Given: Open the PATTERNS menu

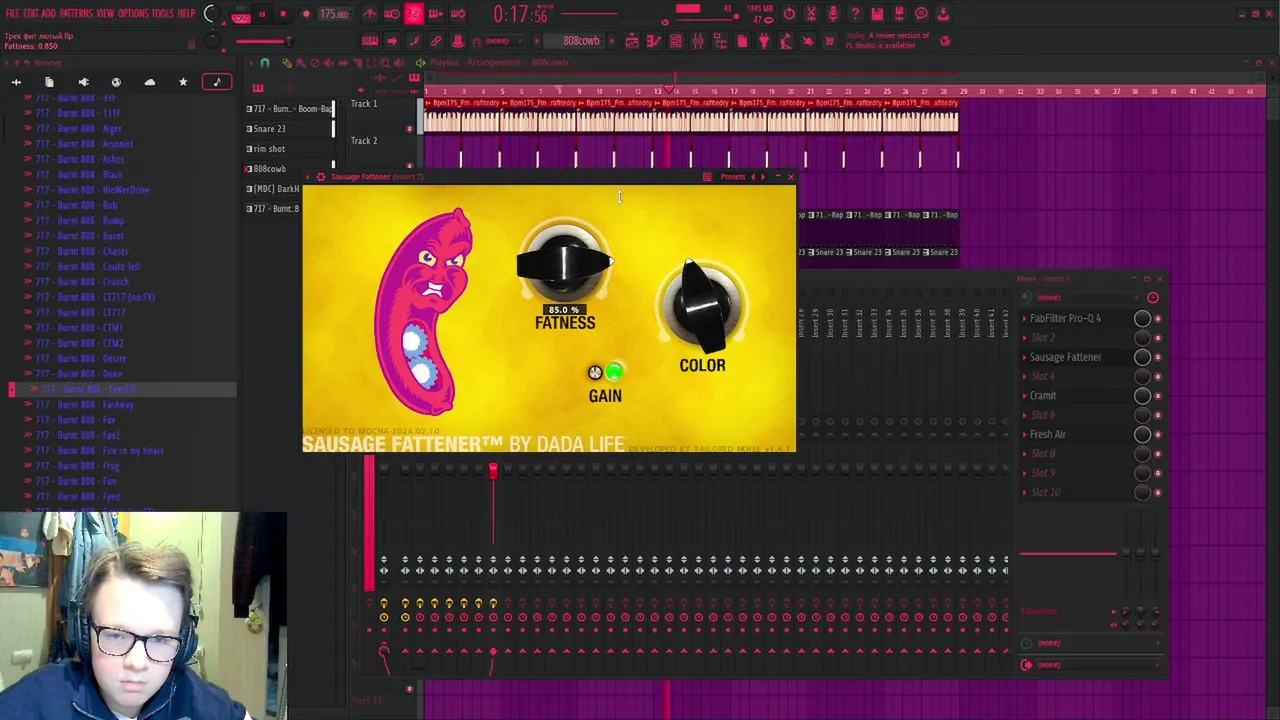Looking at the screenshot, I should coord(76,13).
